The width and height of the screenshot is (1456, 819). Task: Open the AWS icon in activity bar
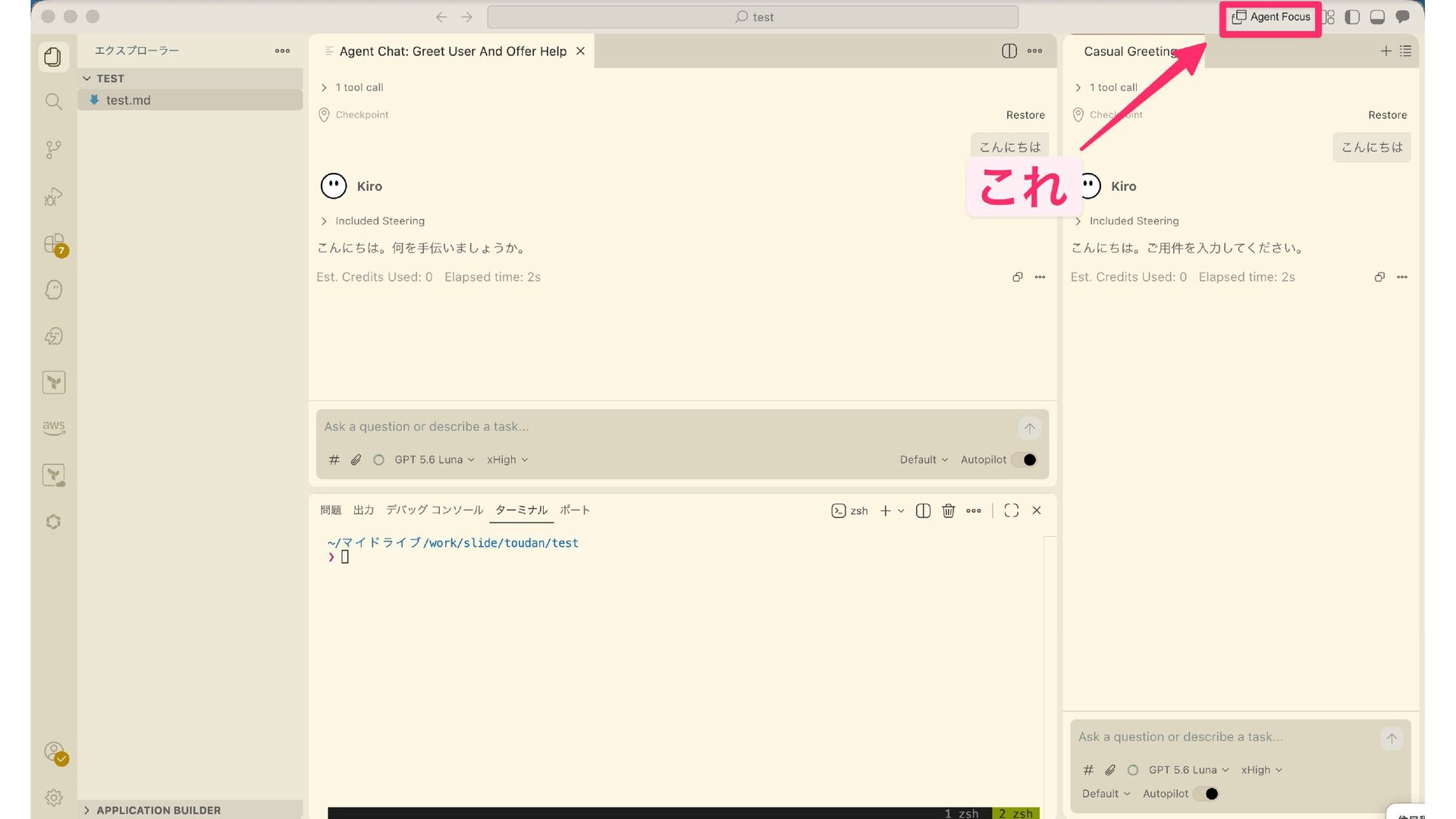(x=53, y=427)
